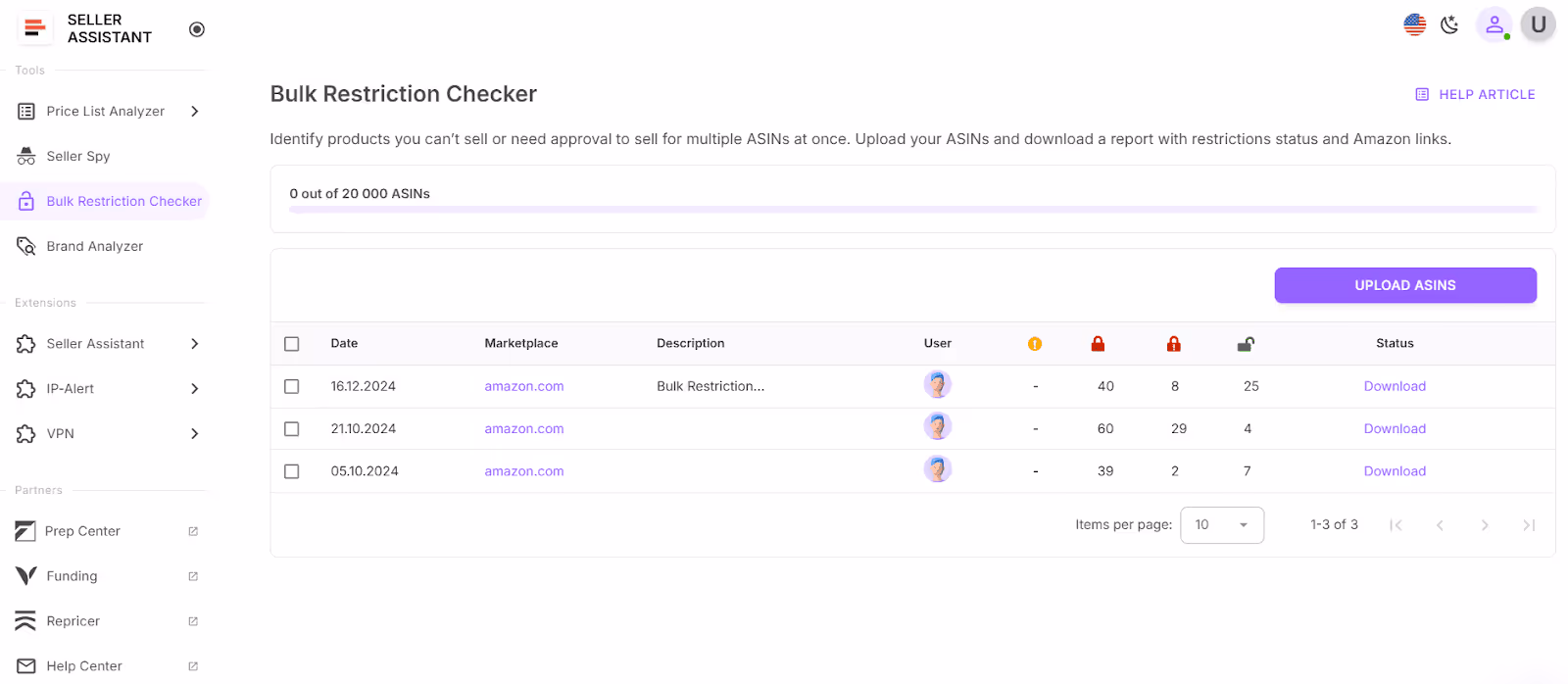Click external link icon beside Funding
1568x684 pixels.
point(193,577)
